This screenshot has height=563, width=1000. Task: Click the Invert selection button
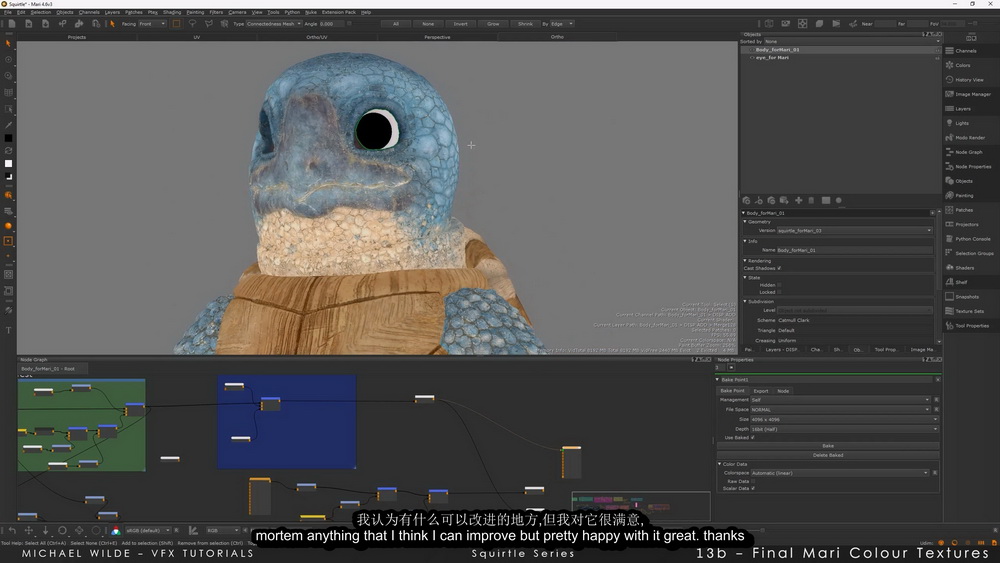click(x=460, y=24)
